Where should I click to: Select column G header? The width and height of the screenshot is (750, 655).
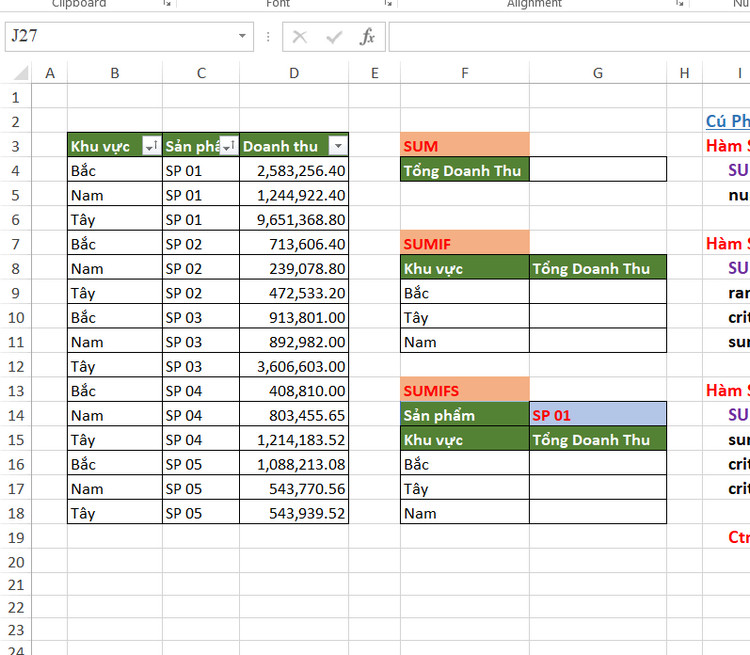coord(597,73)
